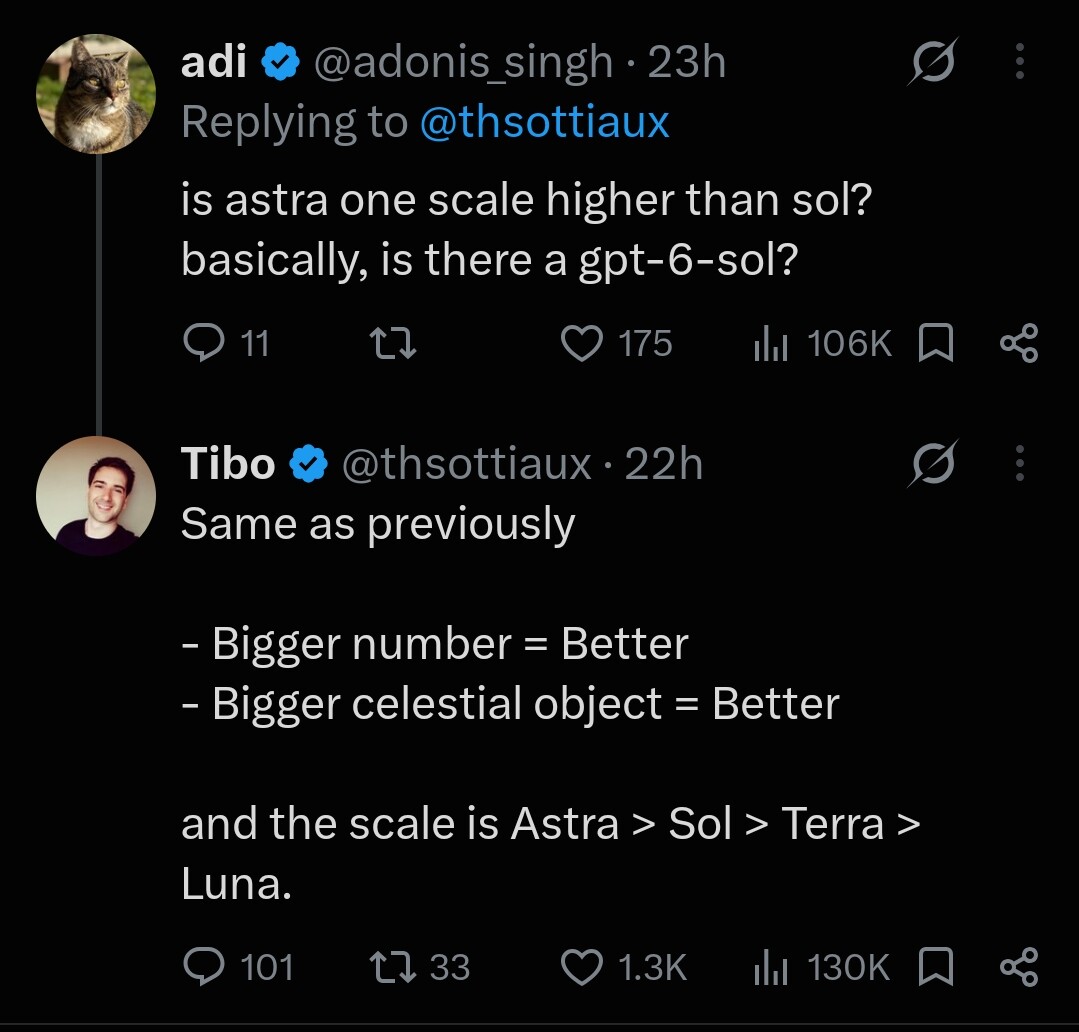The image size is (1079, 1032).
Task: Like adi's tweet with 175 likes
Action: coord(617,343)
